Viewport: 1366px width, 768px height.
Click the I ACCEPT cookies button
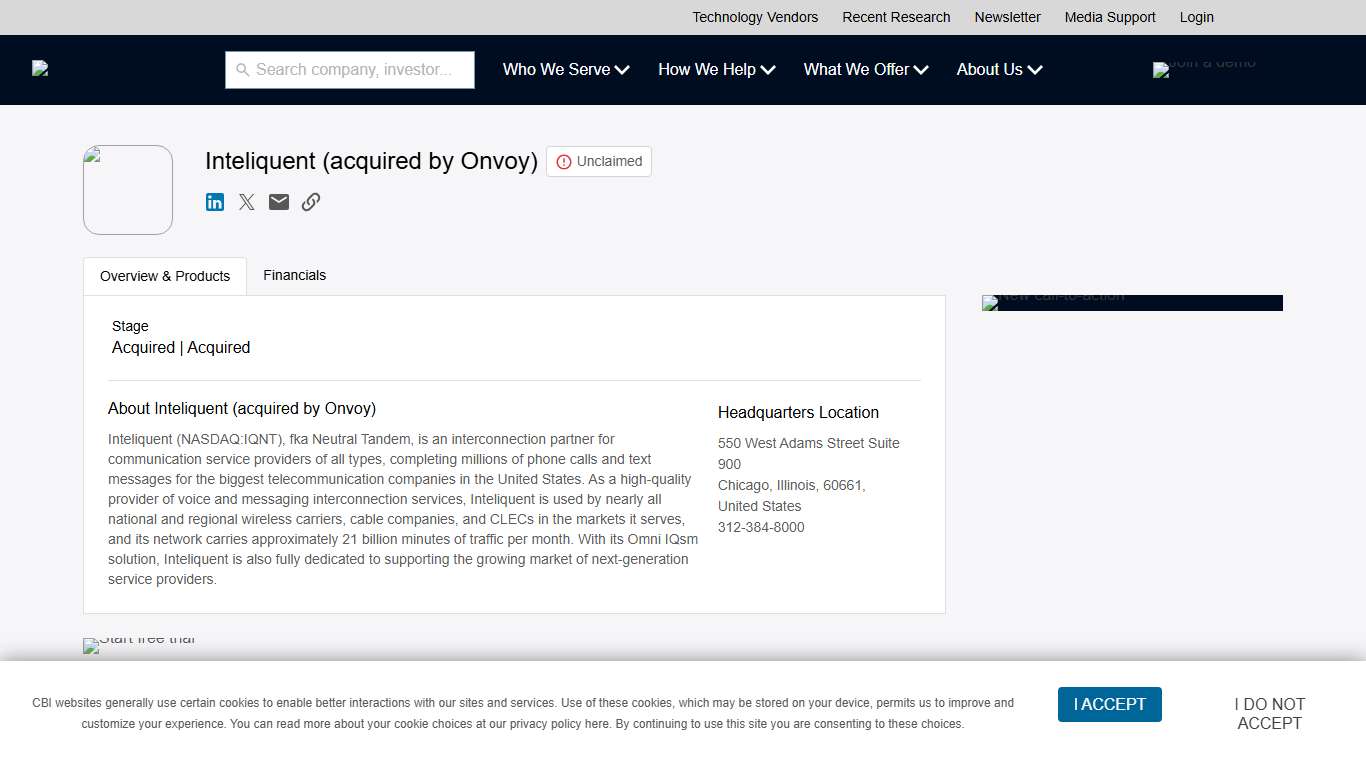1109,704
